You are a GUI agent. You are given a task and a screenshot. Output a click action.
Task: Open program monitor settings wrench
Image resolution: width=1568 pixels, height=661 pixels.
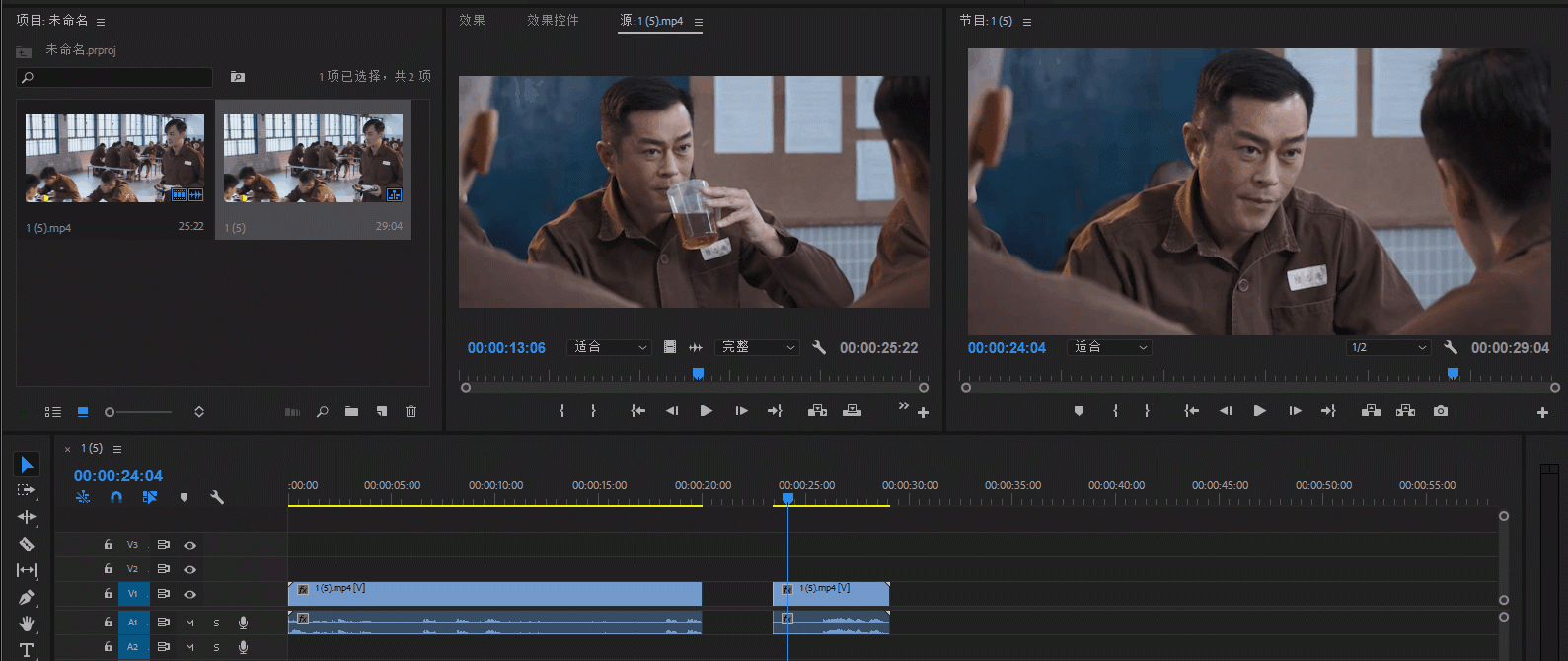tap(1450, 347)
